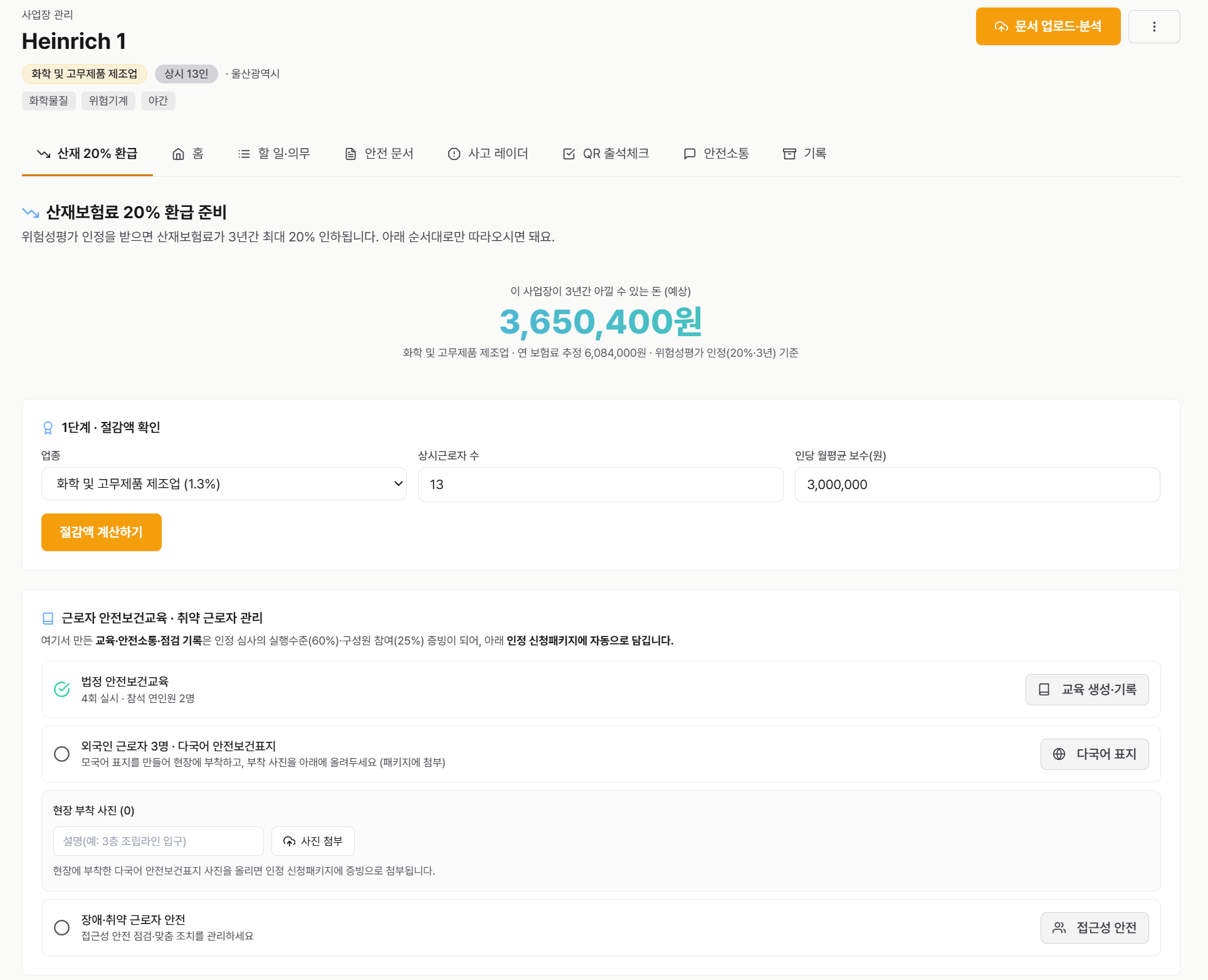
Task: Click the 화학 및 고무제품 제조업 industry badge
Action: (85, 74)
